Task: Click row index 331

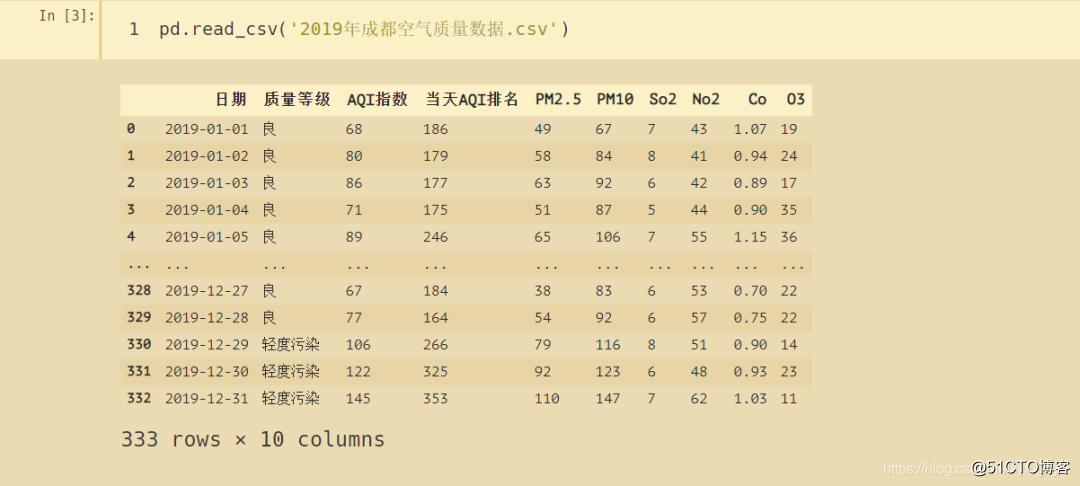Action: [x=139, y=370]
